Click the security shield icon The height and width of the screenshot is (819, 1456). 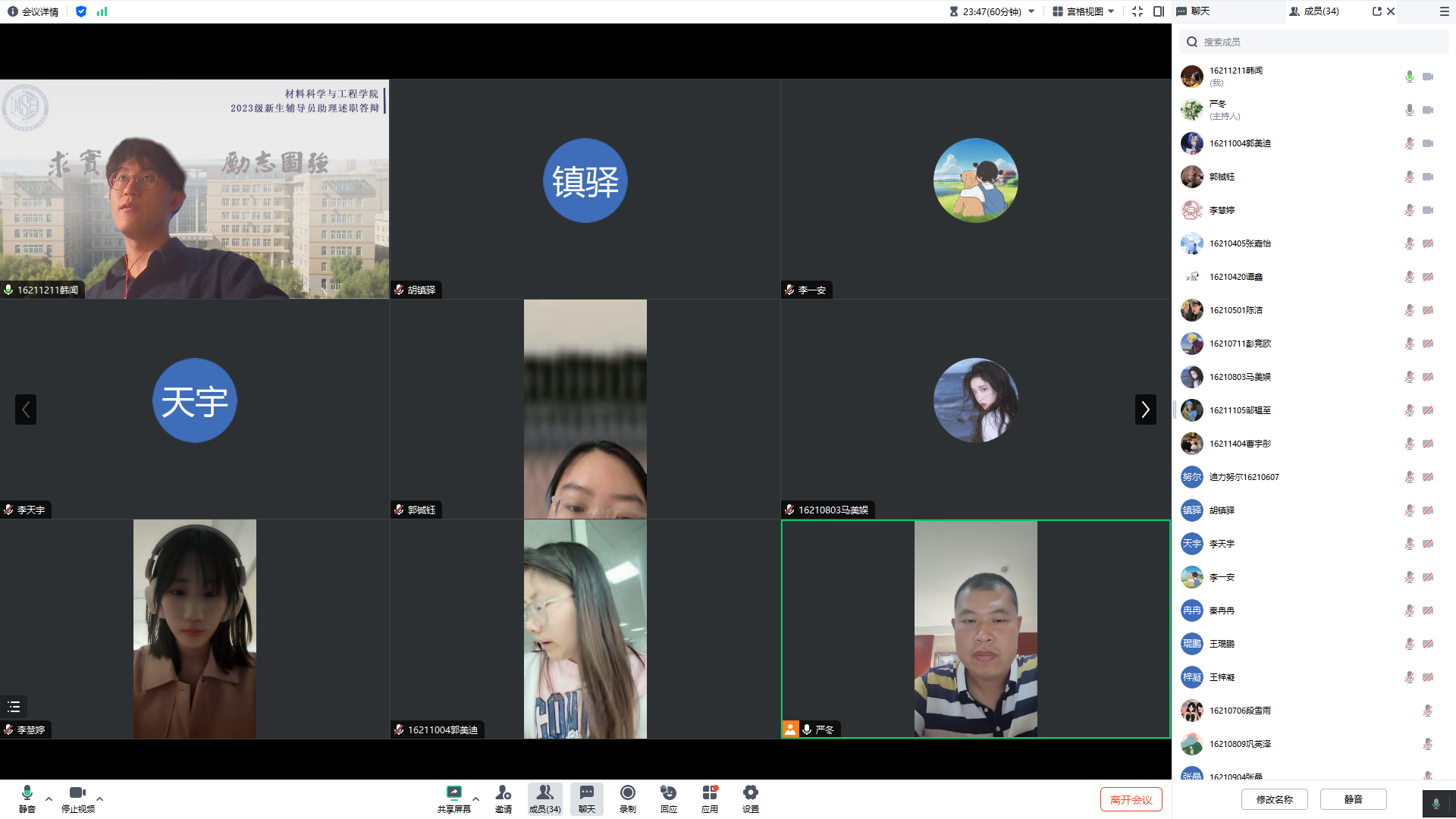[81, 11]
